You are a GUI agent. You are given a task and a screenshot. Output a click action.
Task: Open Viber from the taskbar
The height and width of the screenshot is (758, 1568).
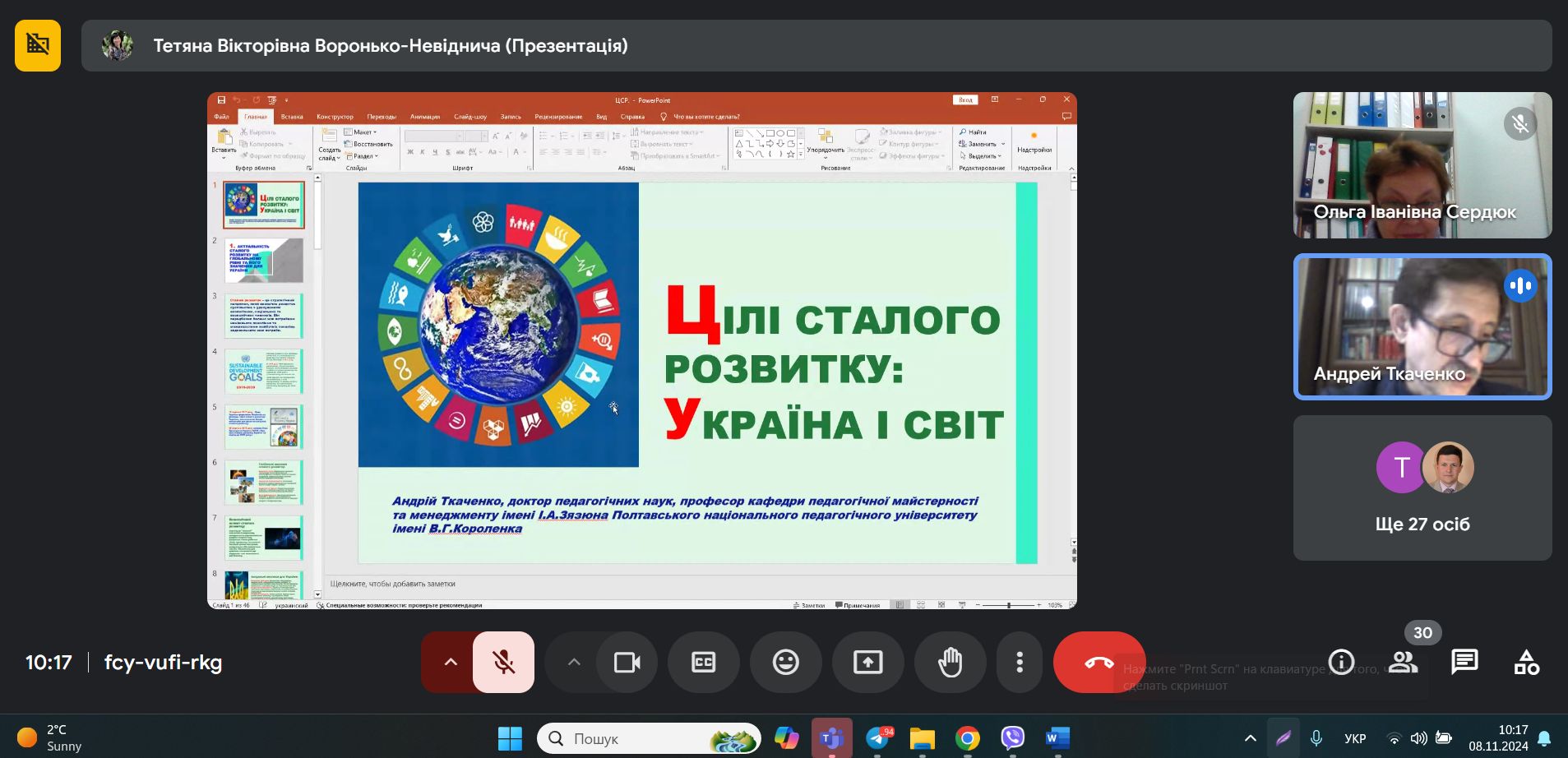click(x=1012, y=738)
